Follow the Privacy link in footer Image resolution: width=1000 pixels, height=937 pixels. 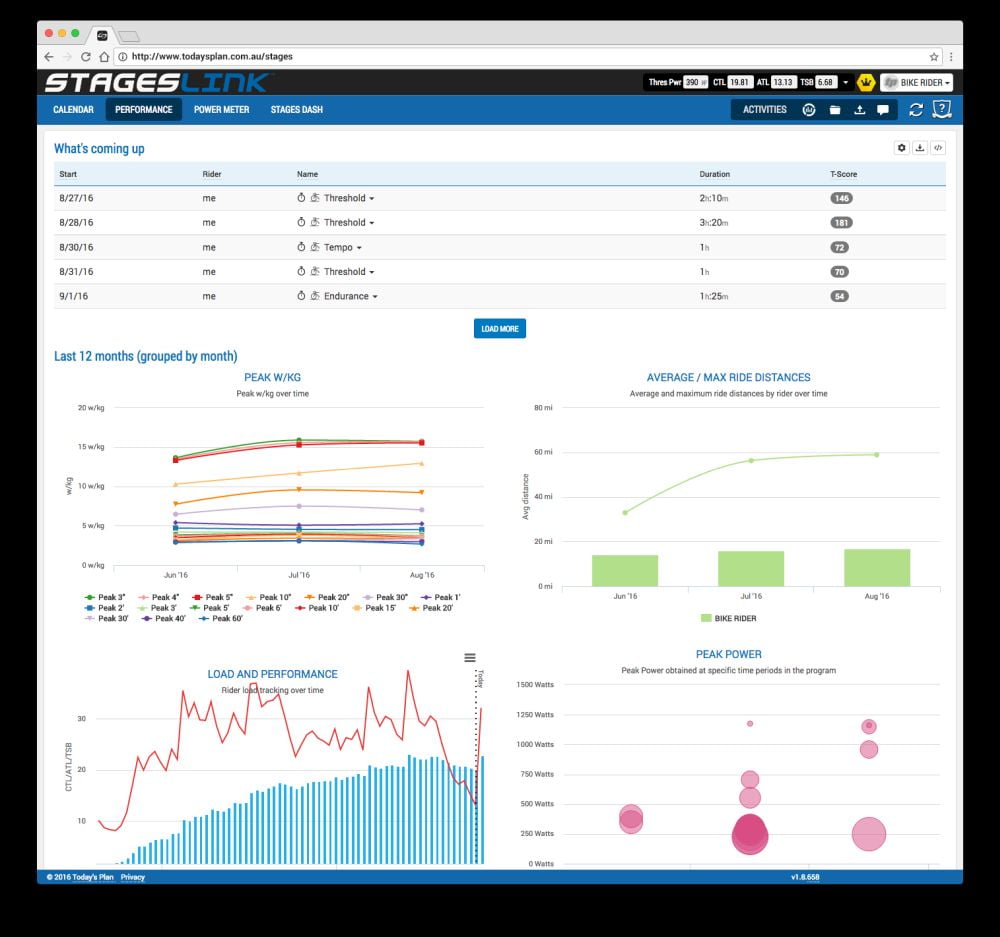(133, 877)
